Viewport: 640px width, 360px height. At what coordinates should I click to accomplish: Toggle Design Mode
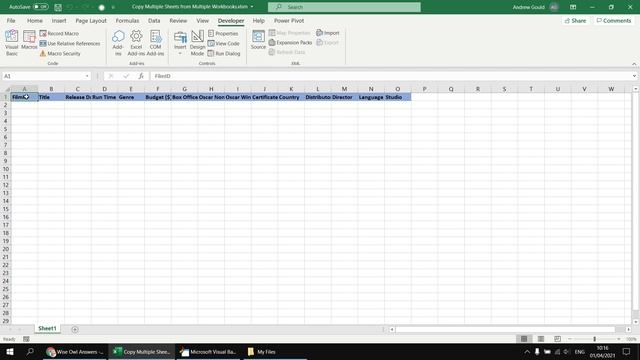197,42
